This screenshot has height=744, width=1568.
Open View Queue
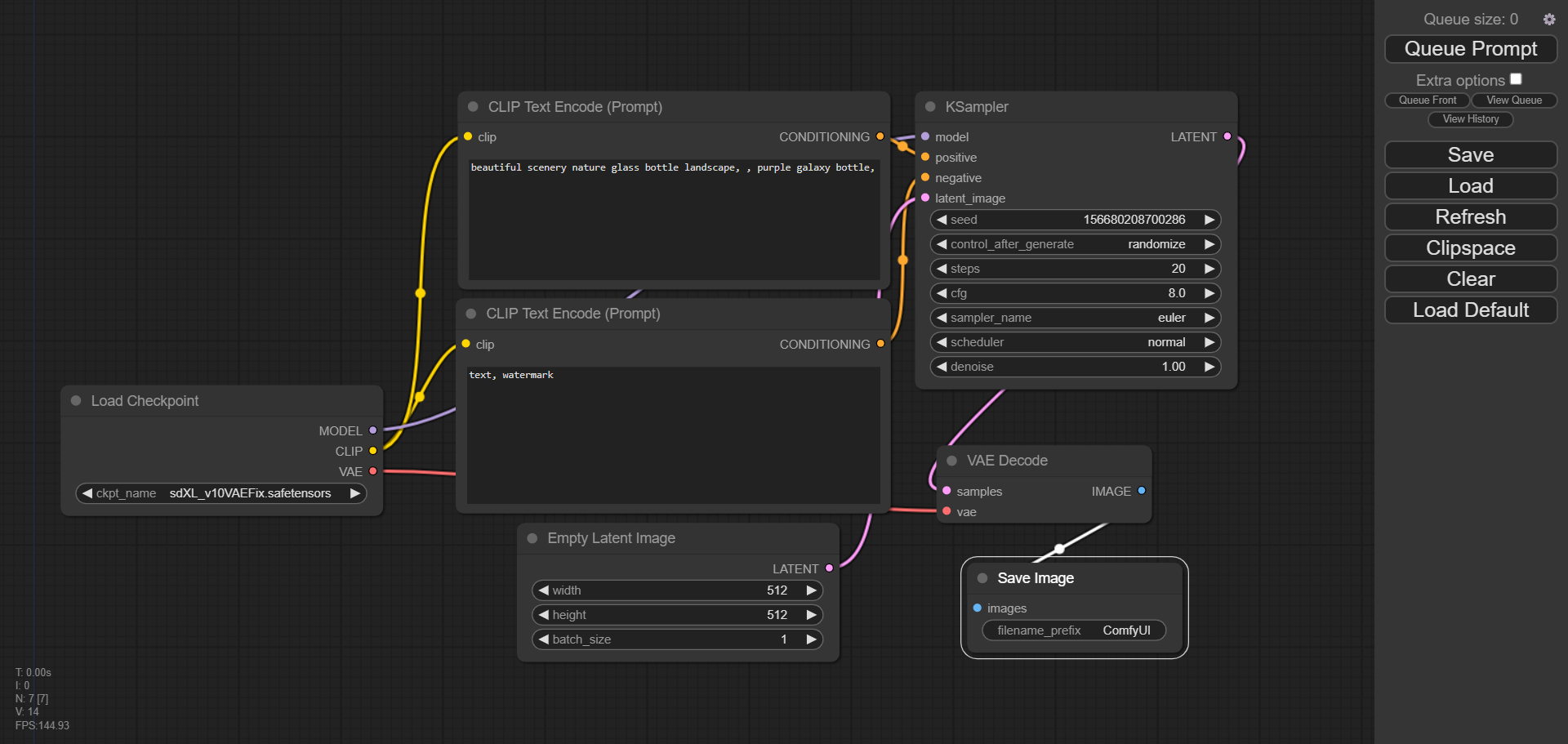point(1514,100)
